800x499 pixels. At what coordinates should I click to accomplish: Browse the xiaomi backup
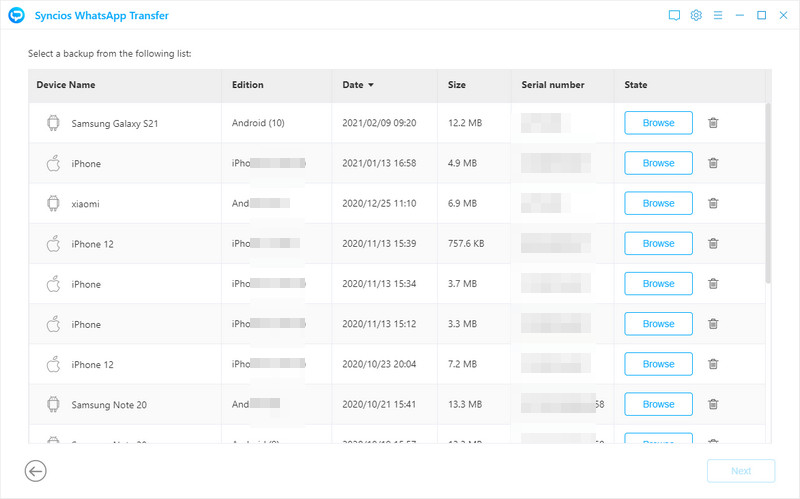(x=658, y=203)
